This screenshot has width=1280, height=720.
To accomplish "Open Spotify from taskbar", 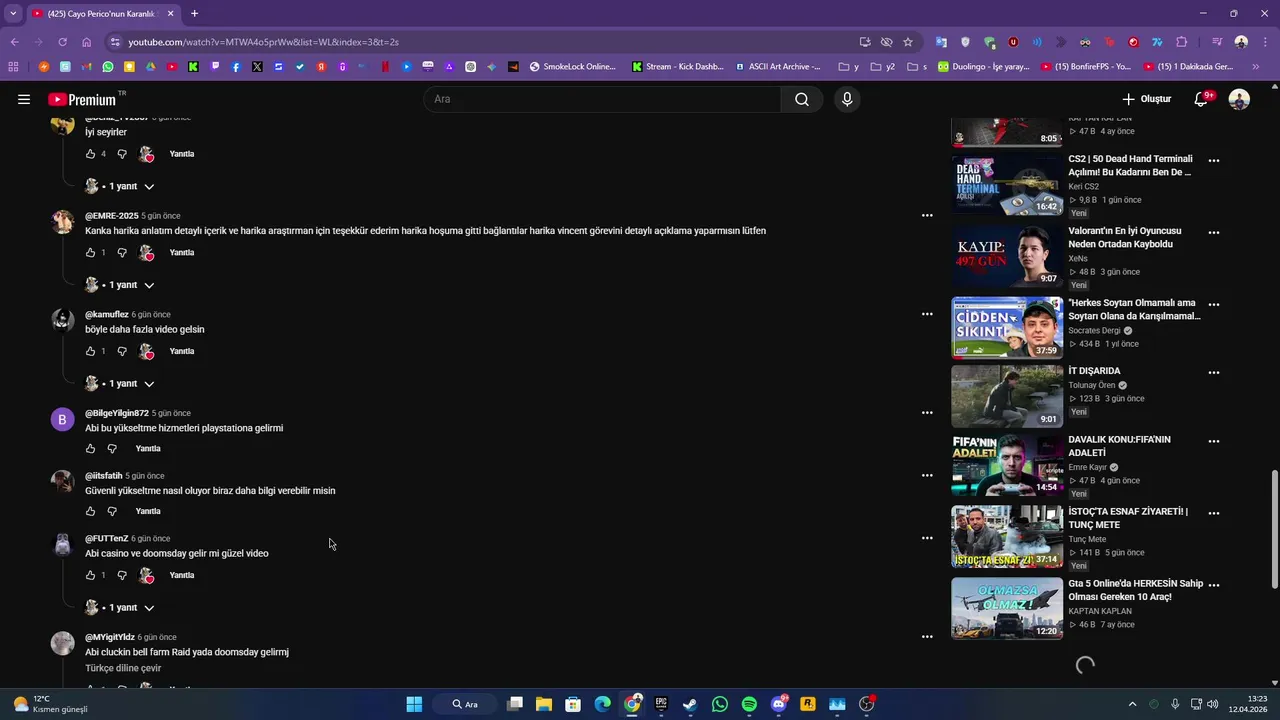I will [749, 704].
